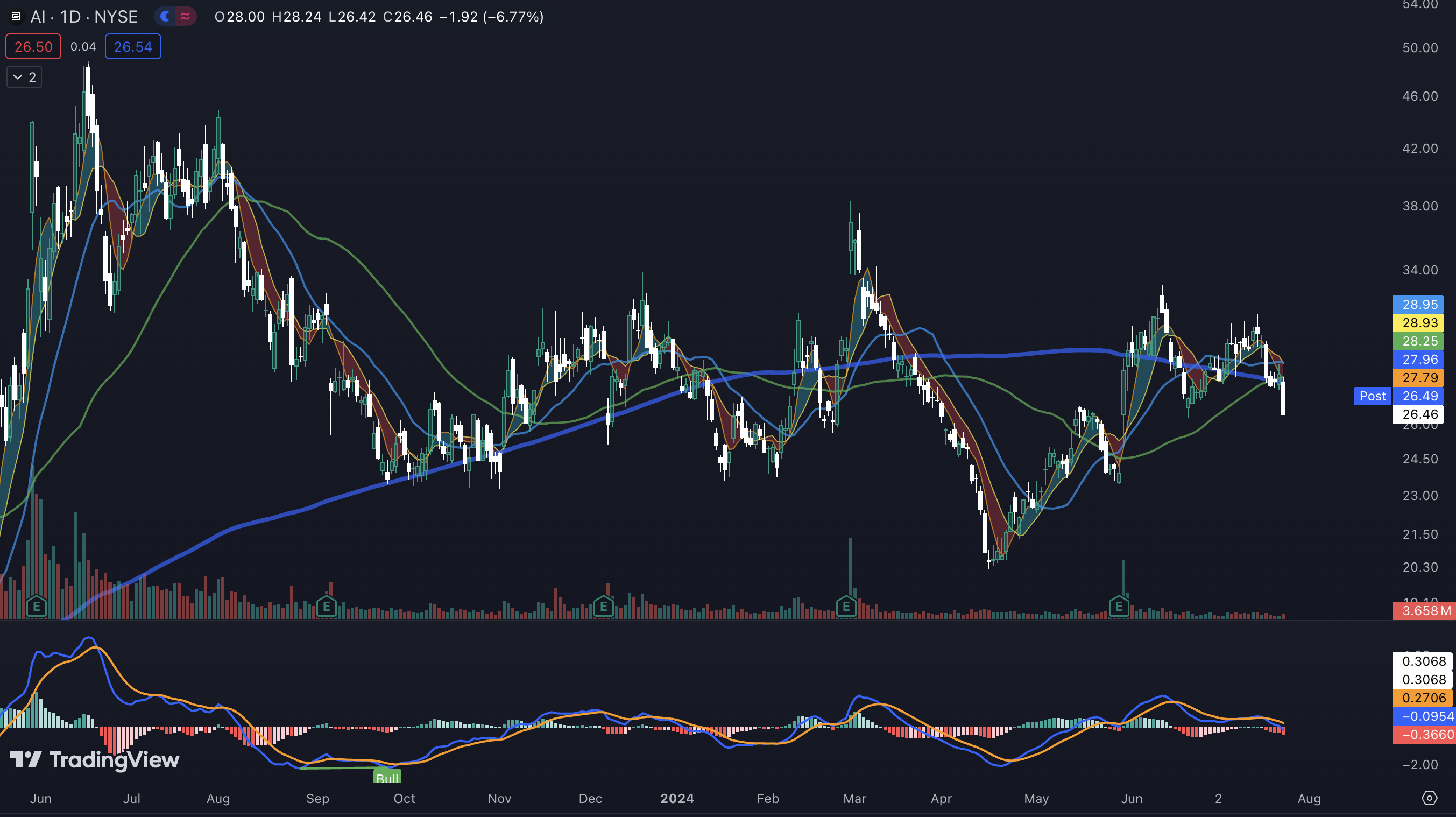Click the red 26.50 sell price button

pyautogui.click(x=33, y=46)
